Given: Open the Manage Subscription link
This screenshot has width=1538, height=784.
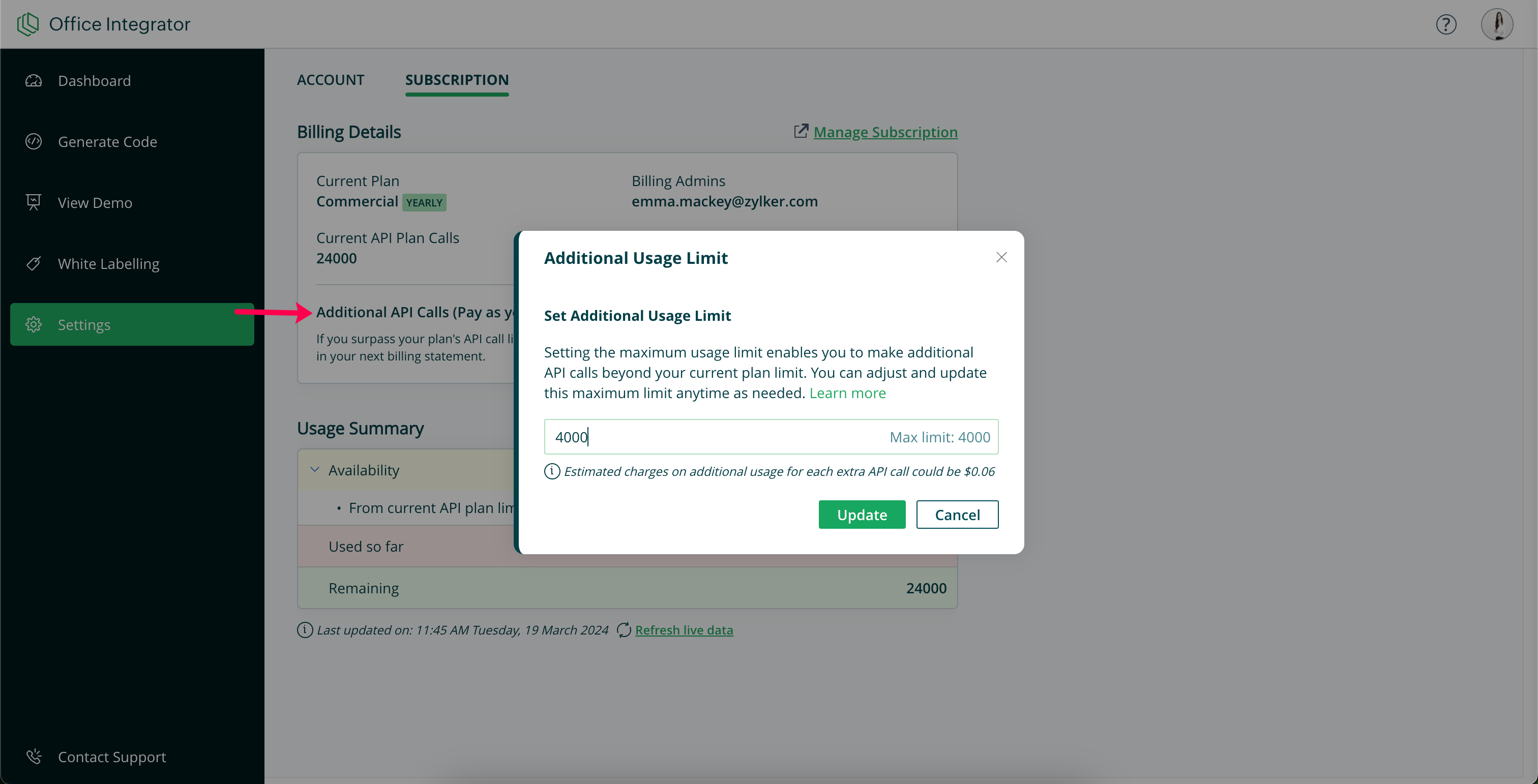Looking at the screenshot, I should click(885, 132).
